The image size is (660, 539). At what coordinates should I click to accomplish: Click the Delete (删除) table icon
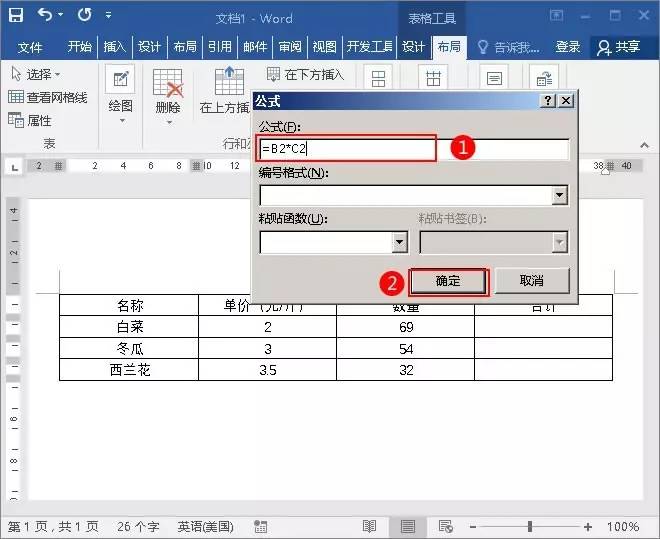click(167, 90)
